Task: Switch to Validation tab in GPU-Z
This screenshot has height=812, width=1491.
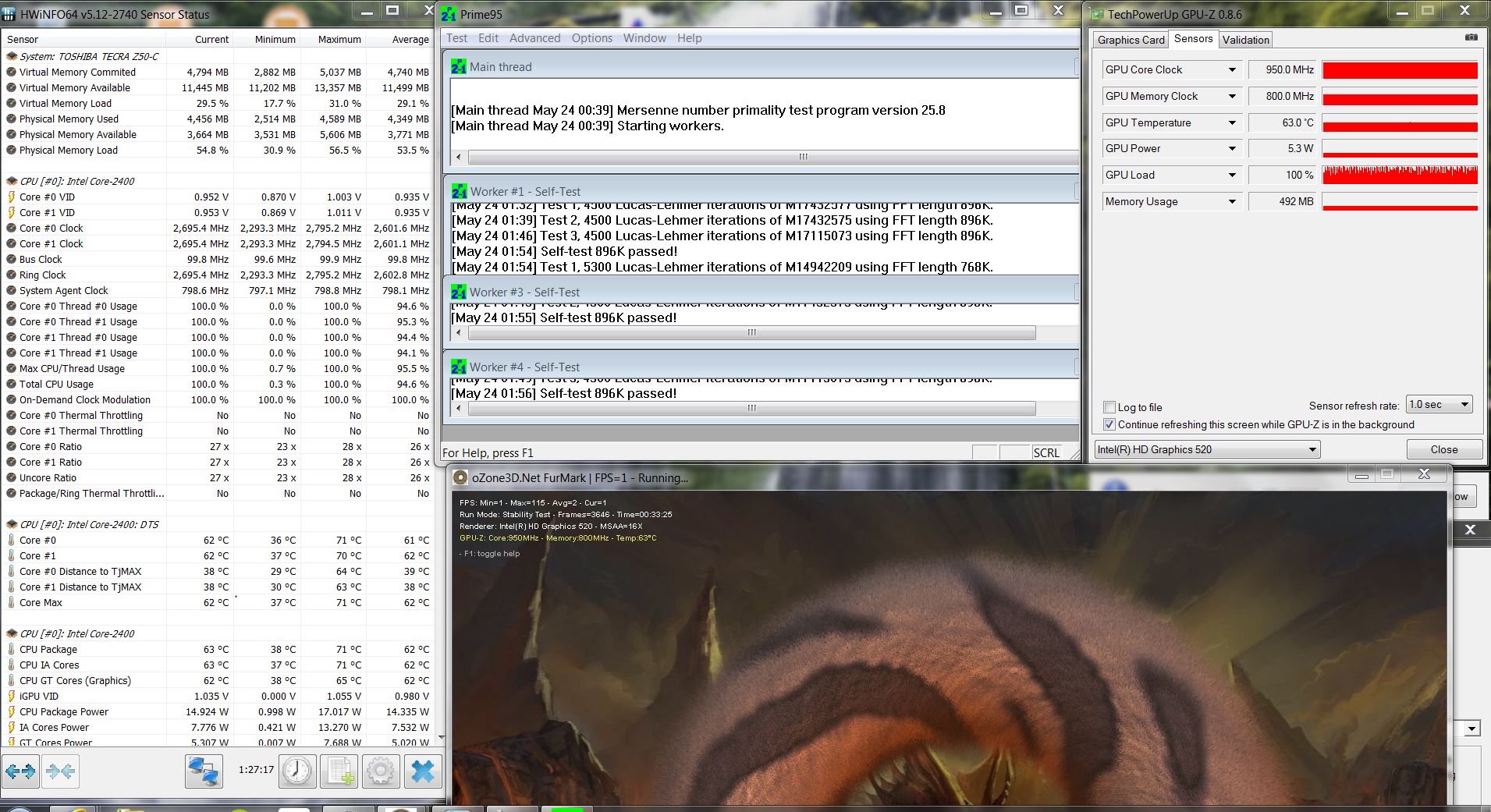Action: click(1245, 40)
